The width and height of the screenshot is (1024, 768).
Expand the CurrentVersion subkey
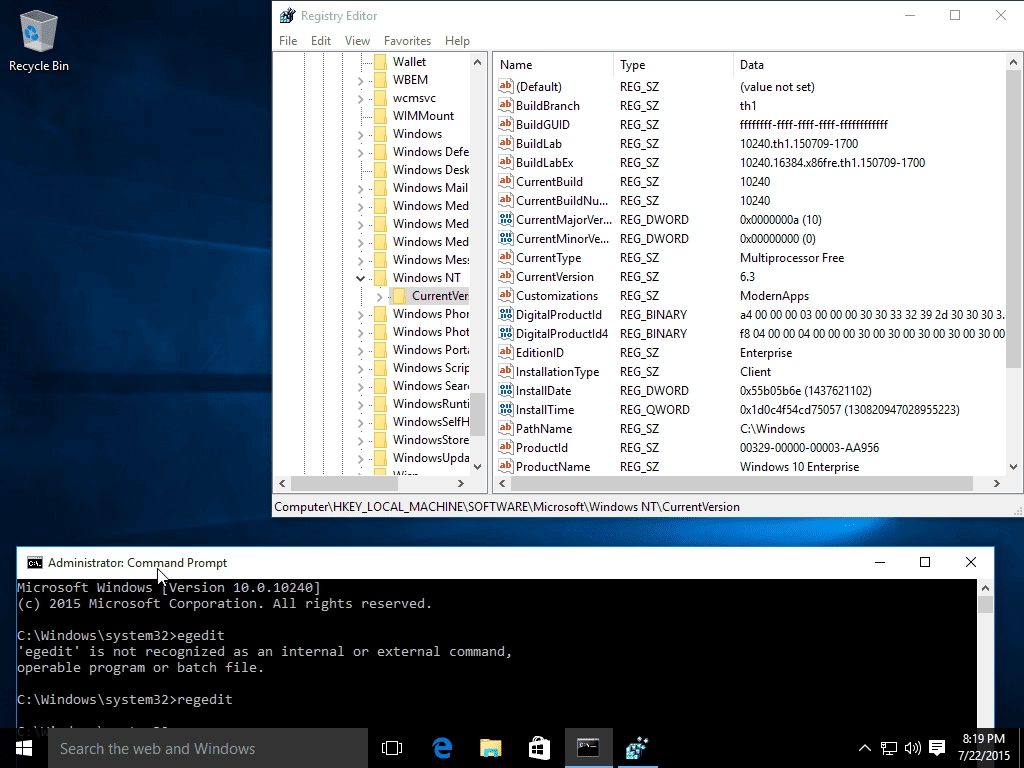[379, 296]
